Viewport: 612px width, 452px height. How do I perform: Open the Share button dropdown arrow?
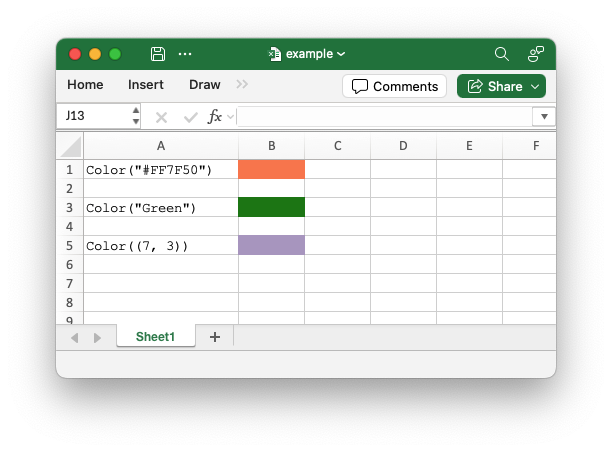point(535,86)
